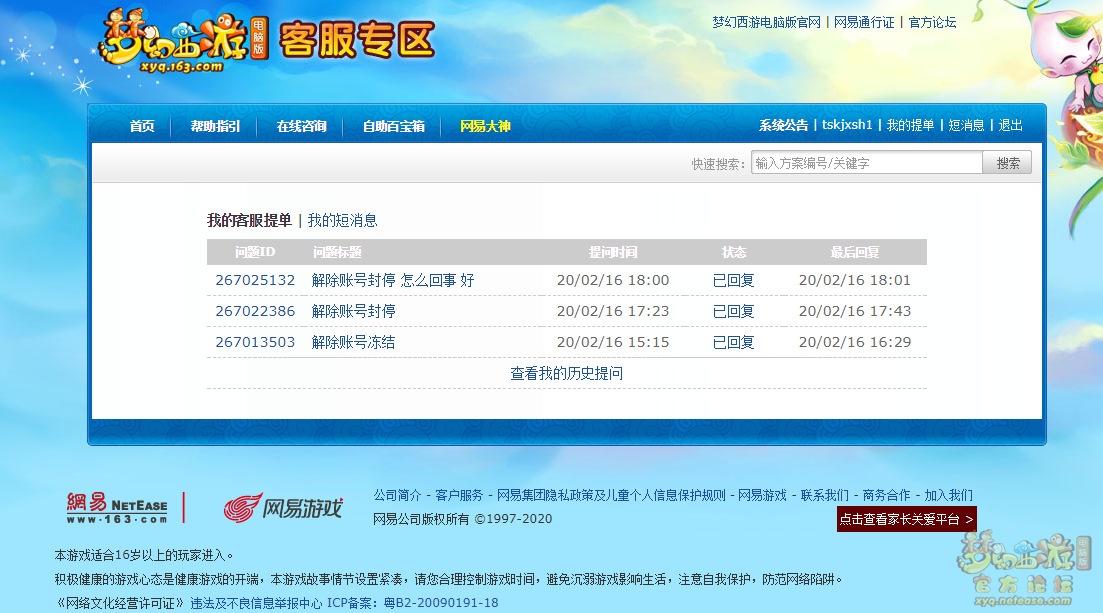The height and width of the screenshot is (613, 1103).
Task: Open the 联系我们 footer link
Action: [x=824, y=495]
